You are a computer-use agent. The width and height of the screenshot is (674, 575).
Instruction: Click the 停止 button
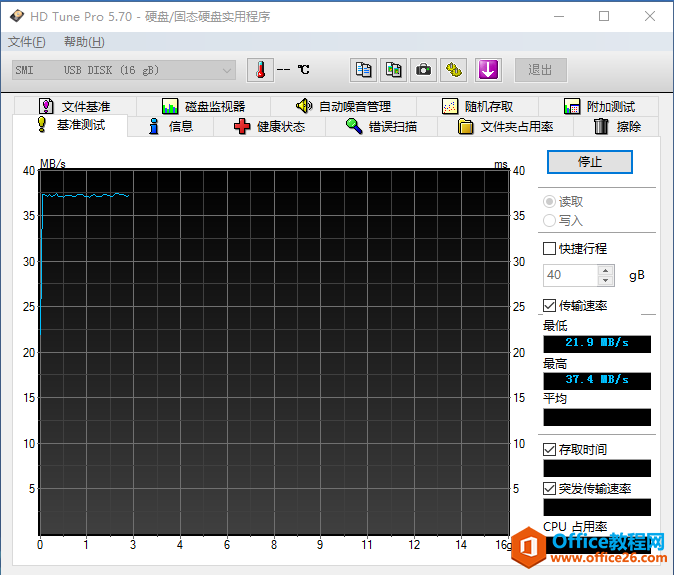click(589, 162)
